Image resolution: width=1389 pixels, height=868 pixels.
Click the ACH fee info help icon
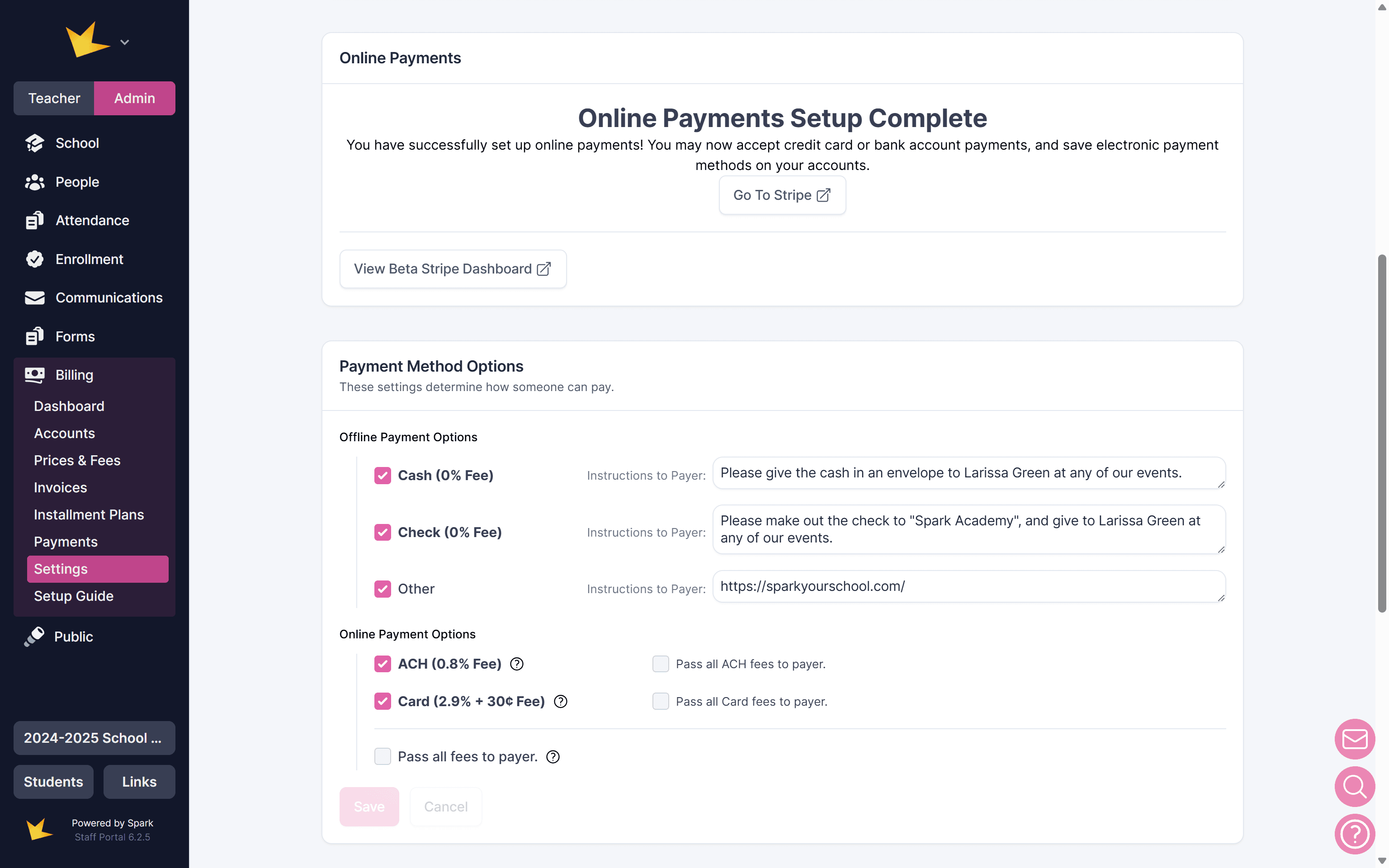tap(516, 664)
